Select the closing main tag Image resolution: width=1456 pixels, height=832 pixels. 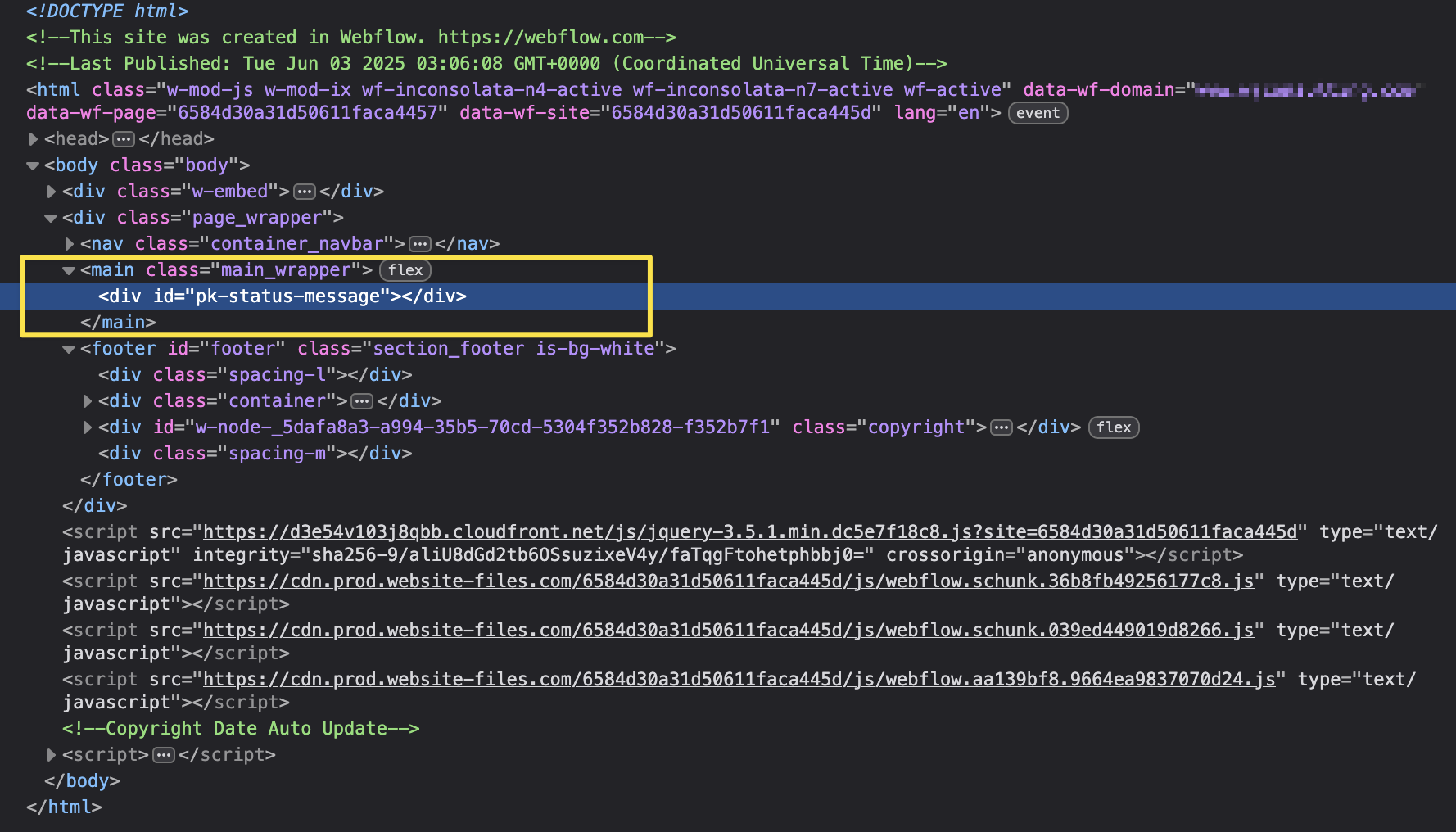coord(118,323)
